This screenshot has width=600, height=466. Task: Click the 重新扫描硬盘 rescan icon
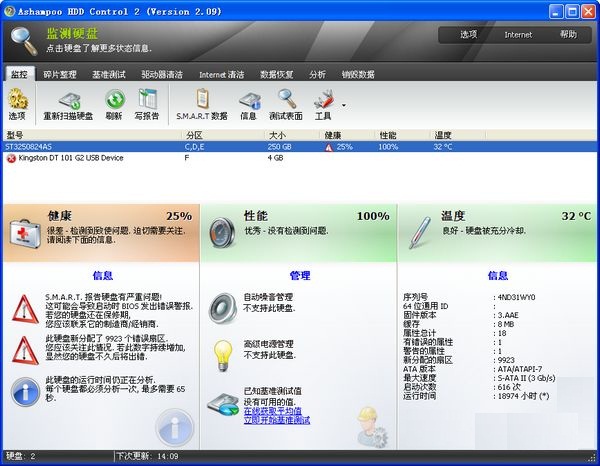[x=69, y=101]
